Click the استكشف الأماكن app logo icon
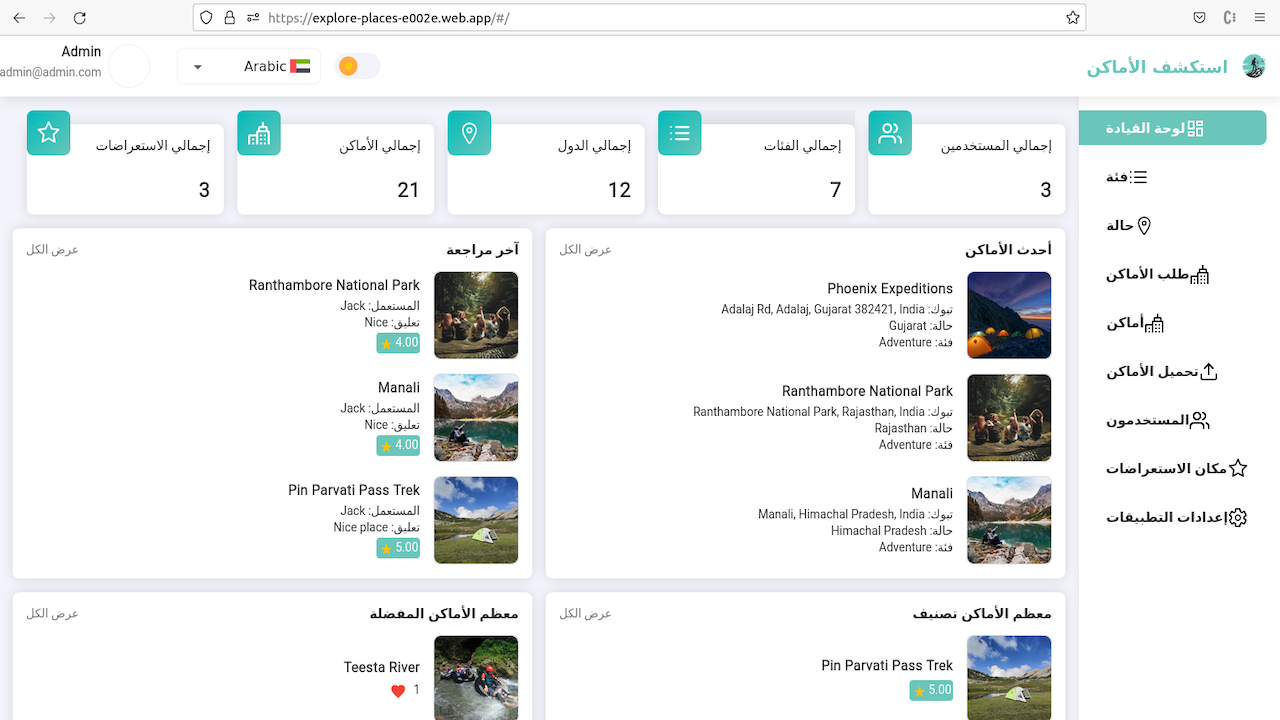Screen dimensions: 1280x720 pyautogui.click(x=1254, y=66)
